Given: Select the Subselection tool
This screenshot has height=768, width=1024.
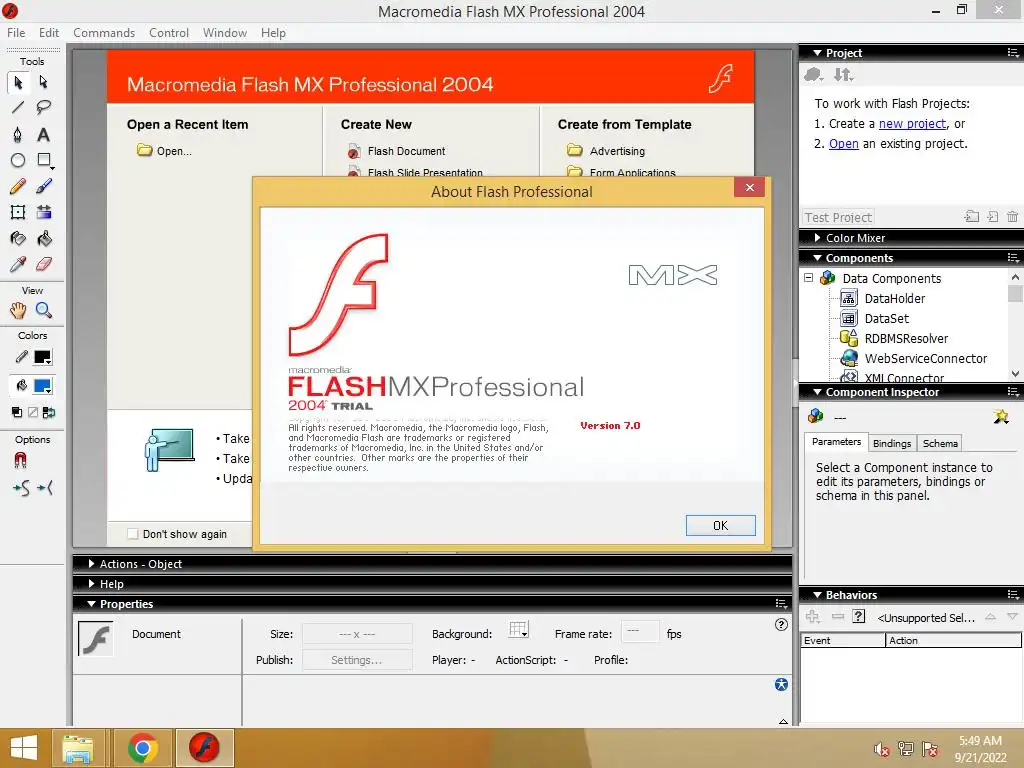Looking at the screenshot, I should pos(44,82).
